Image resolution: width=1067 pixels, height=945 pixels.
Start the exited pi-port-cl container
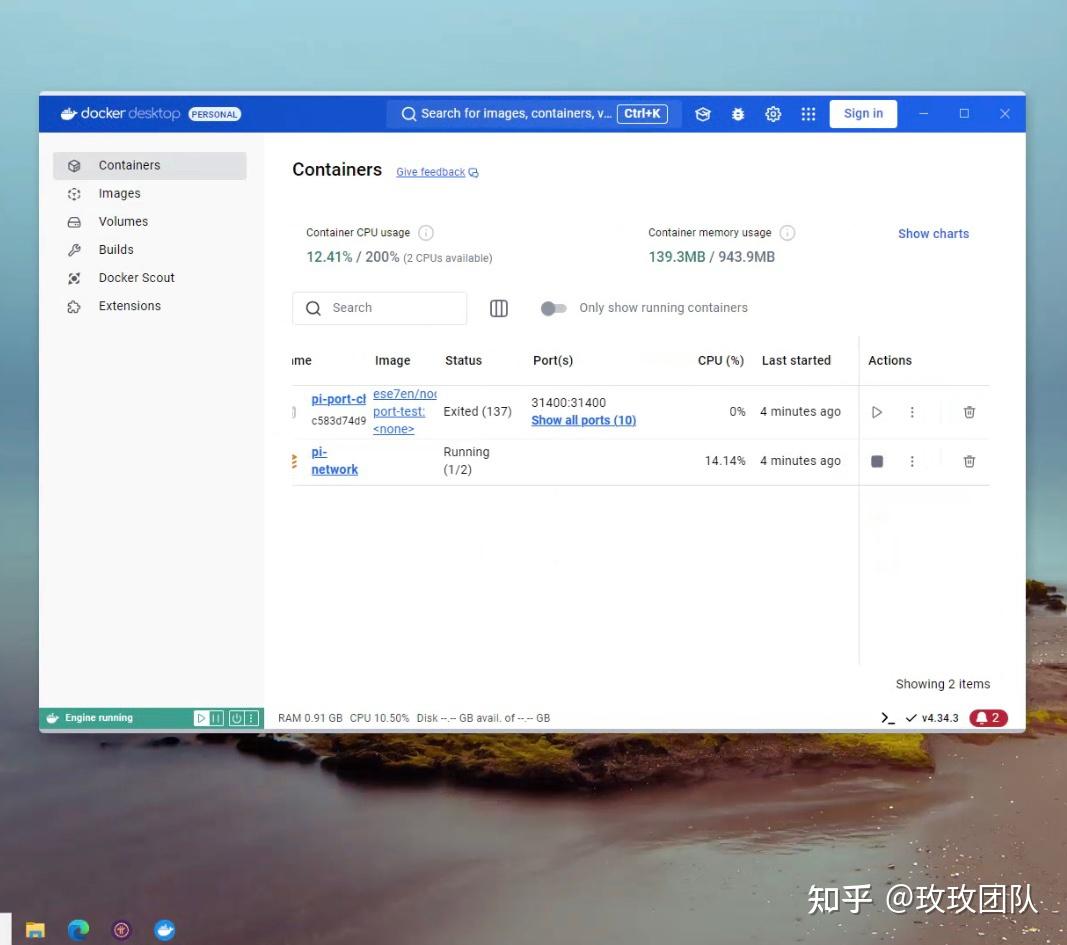point(877,411)
